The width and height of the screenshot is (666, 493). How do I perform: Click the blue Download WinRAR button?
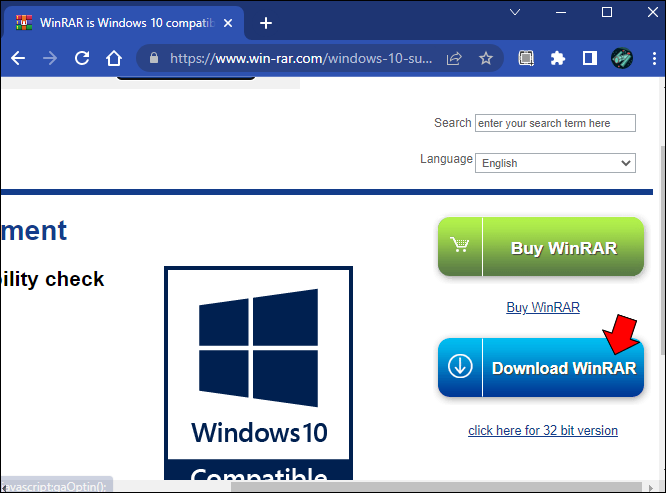[x=541, y=367]
